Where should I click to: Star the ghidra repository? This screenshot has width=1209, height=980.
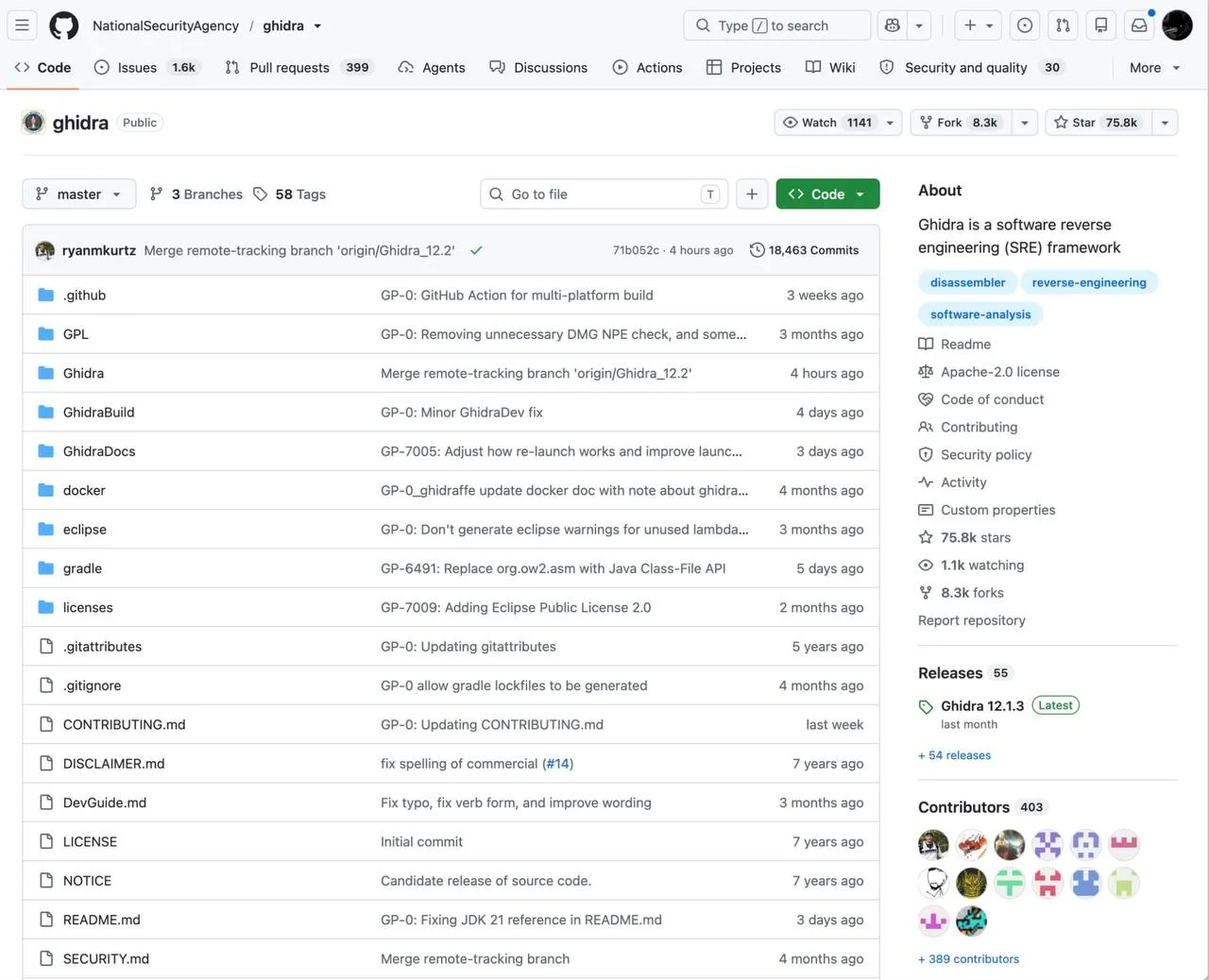[x=1098, y=123]
